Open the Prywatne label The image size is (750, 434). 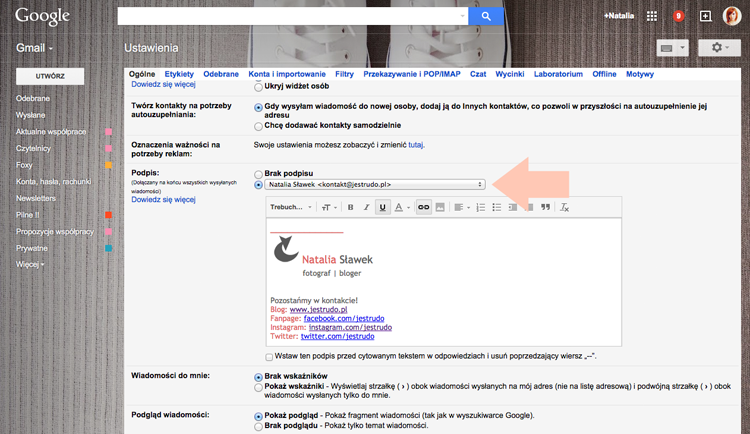32,248
